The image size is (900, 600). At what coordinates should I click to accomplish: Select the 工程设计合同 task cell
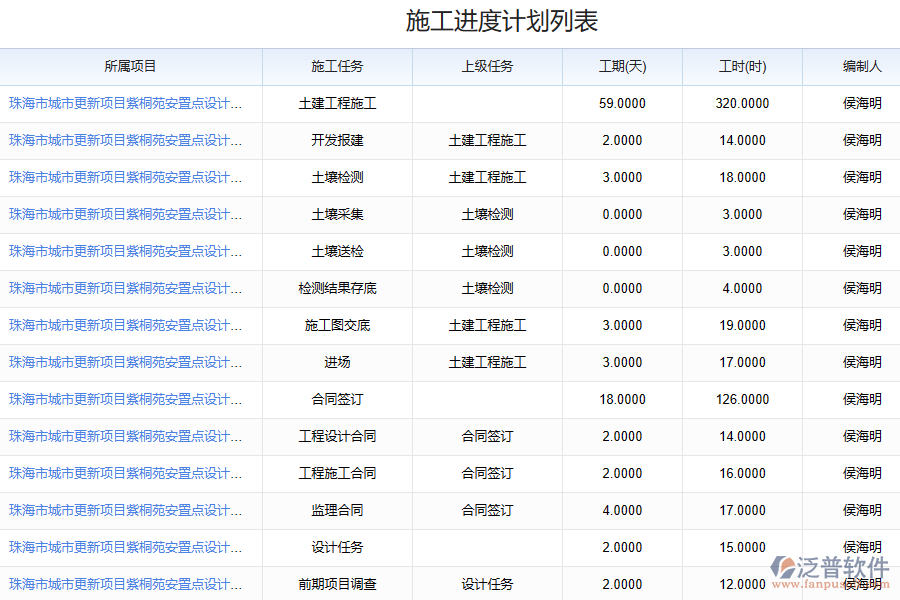(337, 437)
